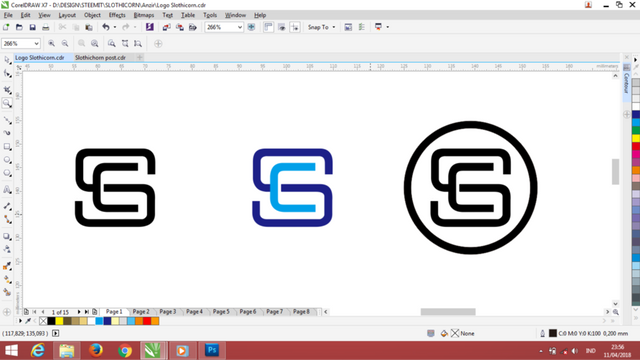Screen dimensions: 640x360
Task: Pick the red swatch in document palette
Action: [x=147, y=321]
